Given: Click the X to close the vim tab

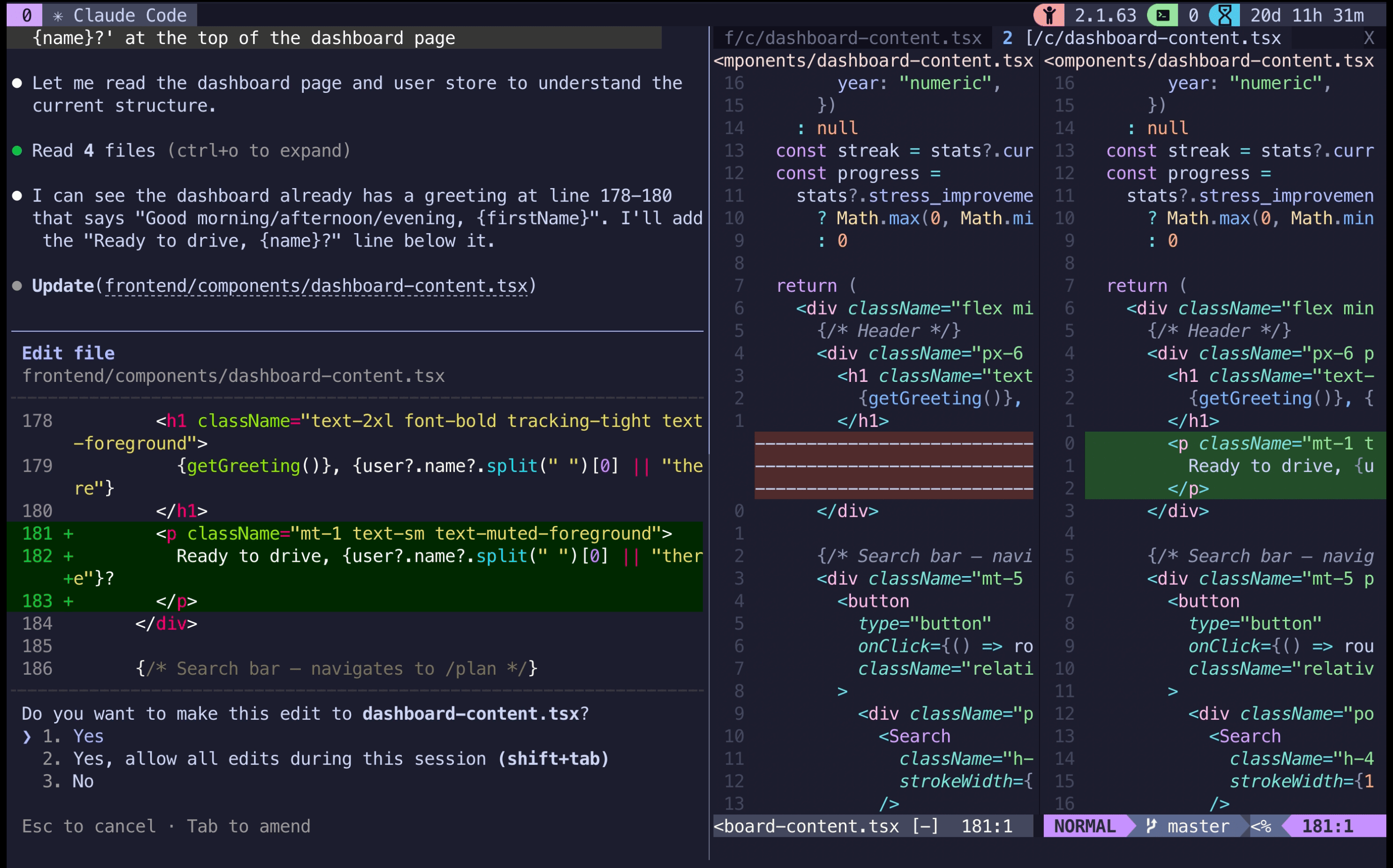Looking at the screenshot, I should pyautogui.click(x=1369, y=38).
